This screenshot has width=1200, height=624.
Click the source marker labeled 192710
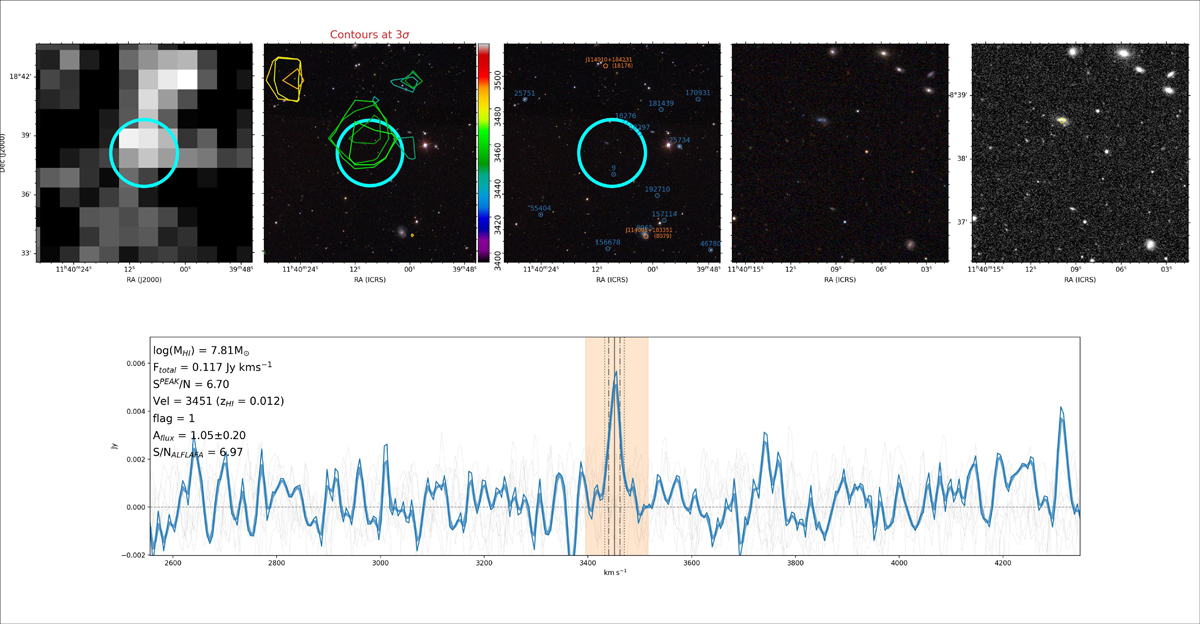pos(657,196)
